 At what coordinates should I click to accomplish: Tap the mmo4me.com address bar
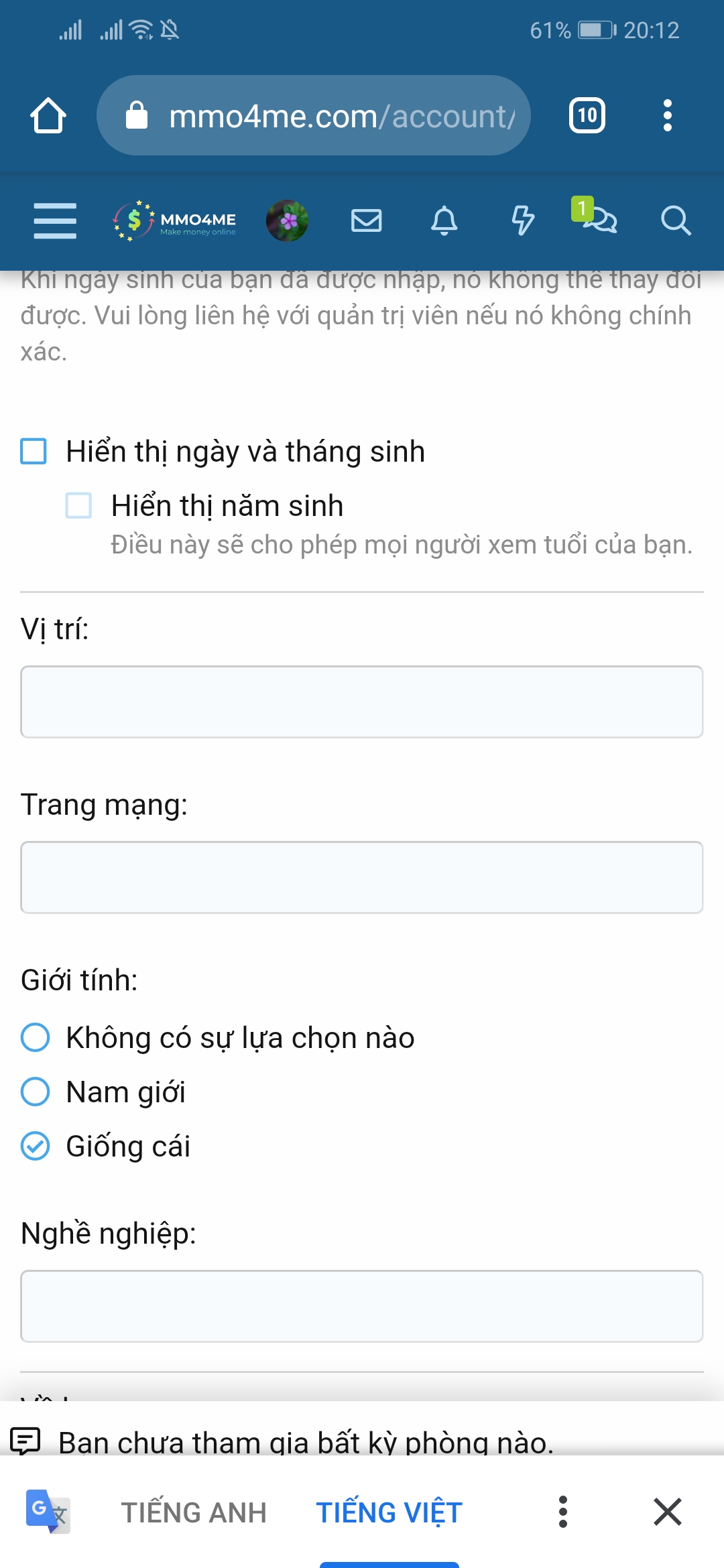pos(314,116)
